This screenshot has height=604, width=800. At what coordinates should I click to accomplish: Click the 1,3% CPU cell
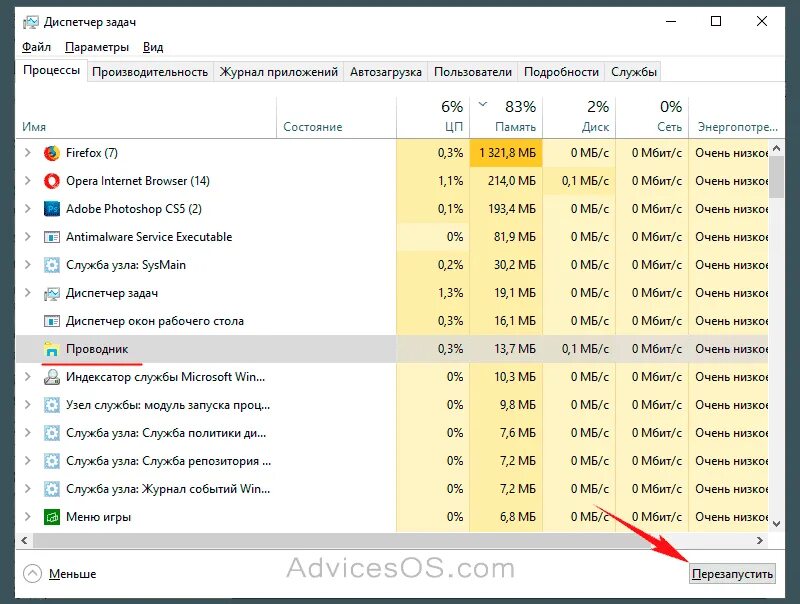coord(433,293)
